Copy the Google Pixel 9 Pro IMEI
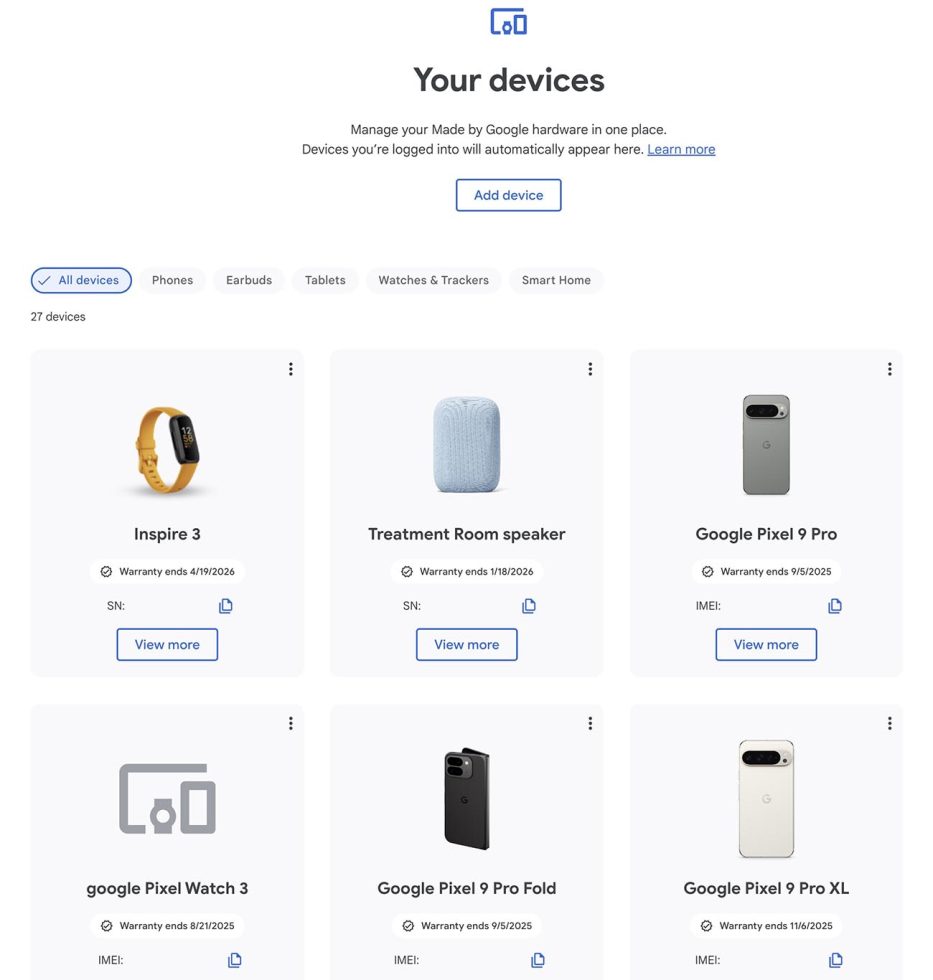This screenshot has height=980, width=933. [835, 605]
